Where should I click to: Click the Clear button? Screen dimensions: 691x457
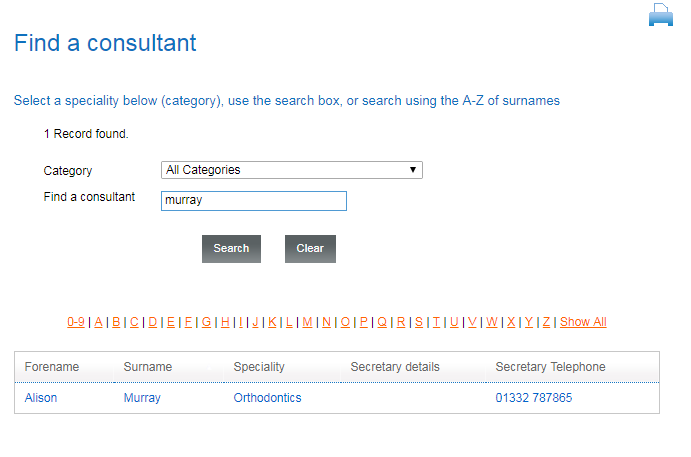(x=310, y=249)
